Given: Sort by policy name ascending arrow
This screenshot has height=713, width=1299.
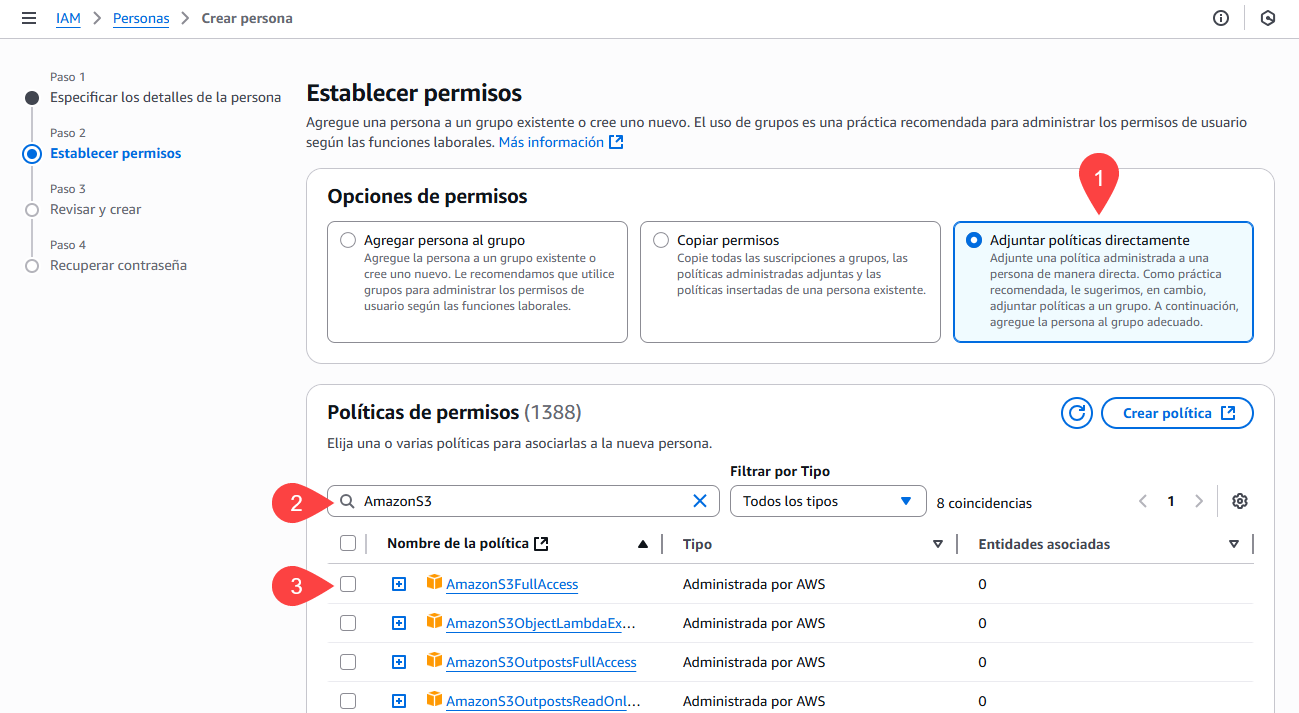Looking at the screenshot, I should (643, 544).
